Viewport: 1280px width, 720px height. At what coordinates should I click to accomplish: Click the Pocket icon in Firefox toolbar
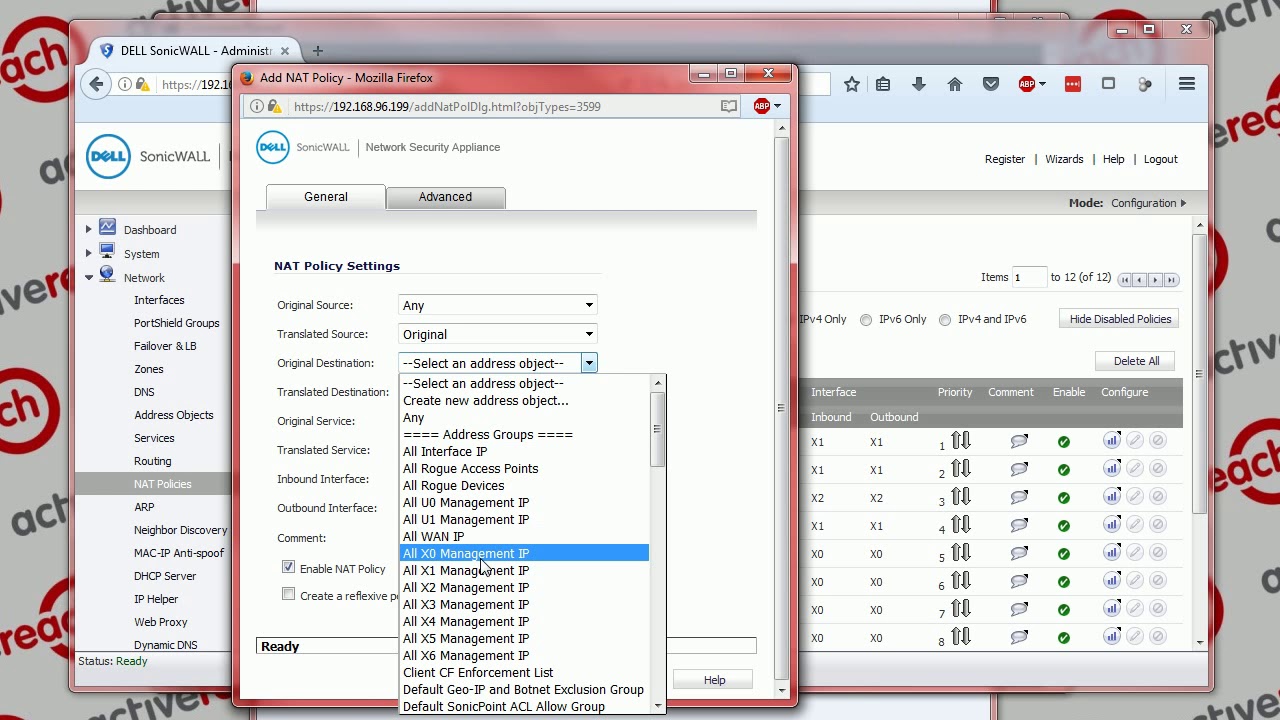(x=991, y=85)
